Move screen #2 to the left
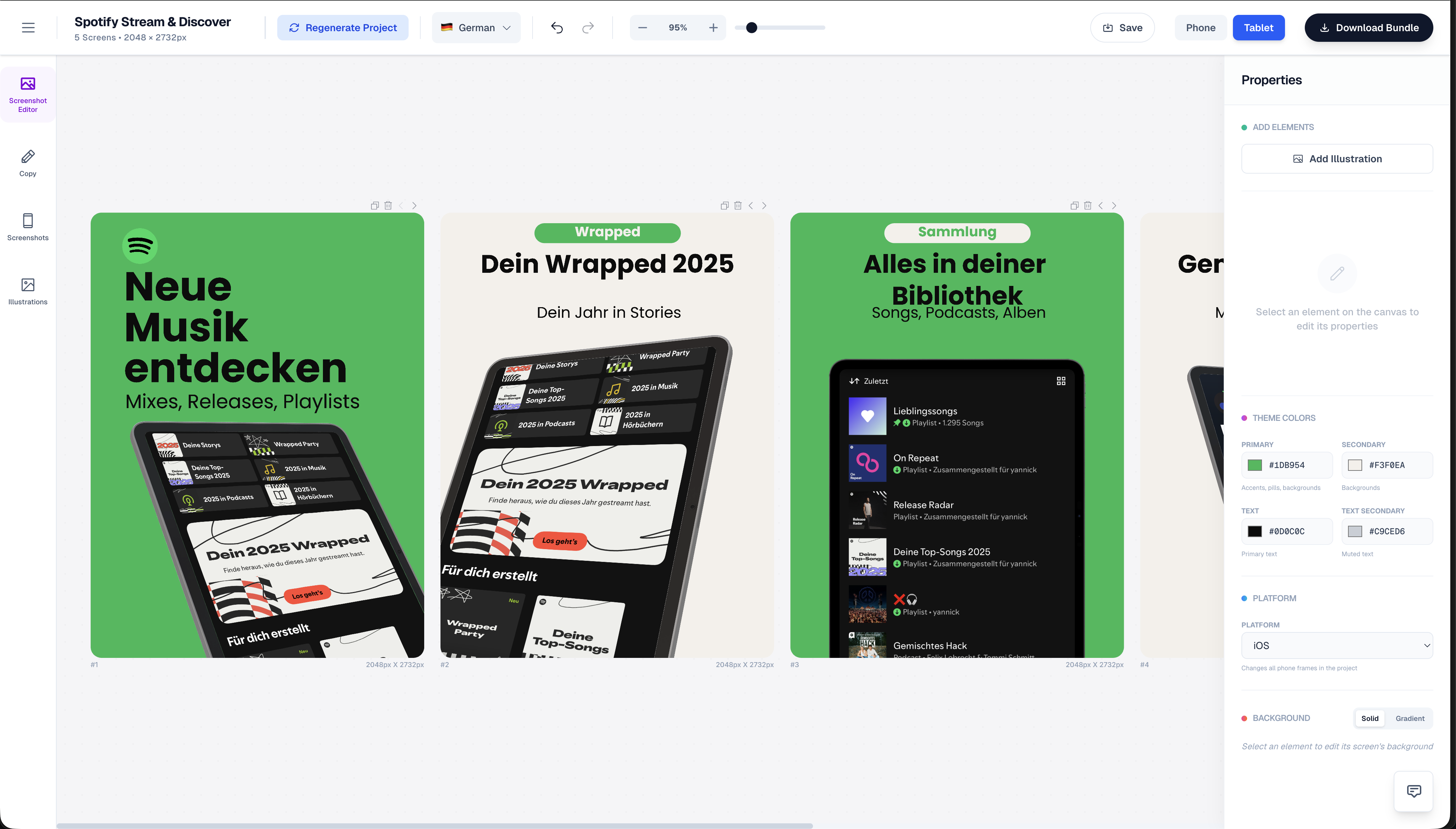 [751, 205]
